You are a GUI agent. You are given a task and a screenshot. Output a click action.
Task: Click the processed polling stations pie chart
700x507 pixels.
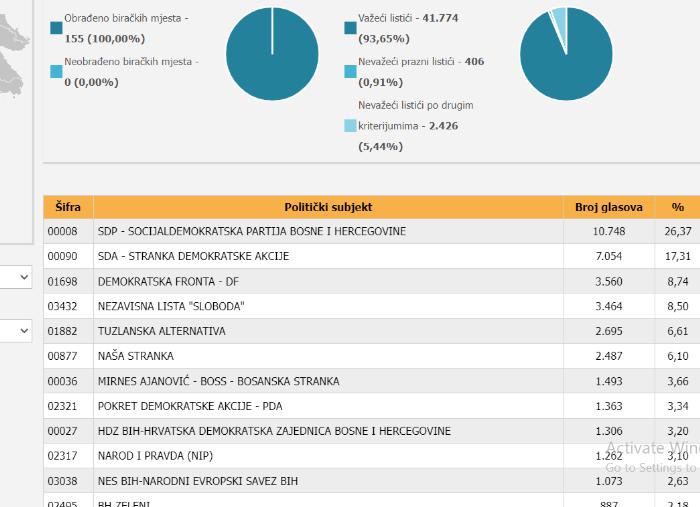[272, 54]
